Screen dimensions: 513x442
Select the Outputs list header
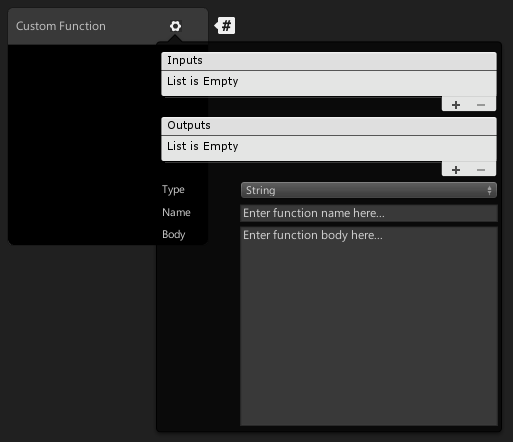coord(329,126)
